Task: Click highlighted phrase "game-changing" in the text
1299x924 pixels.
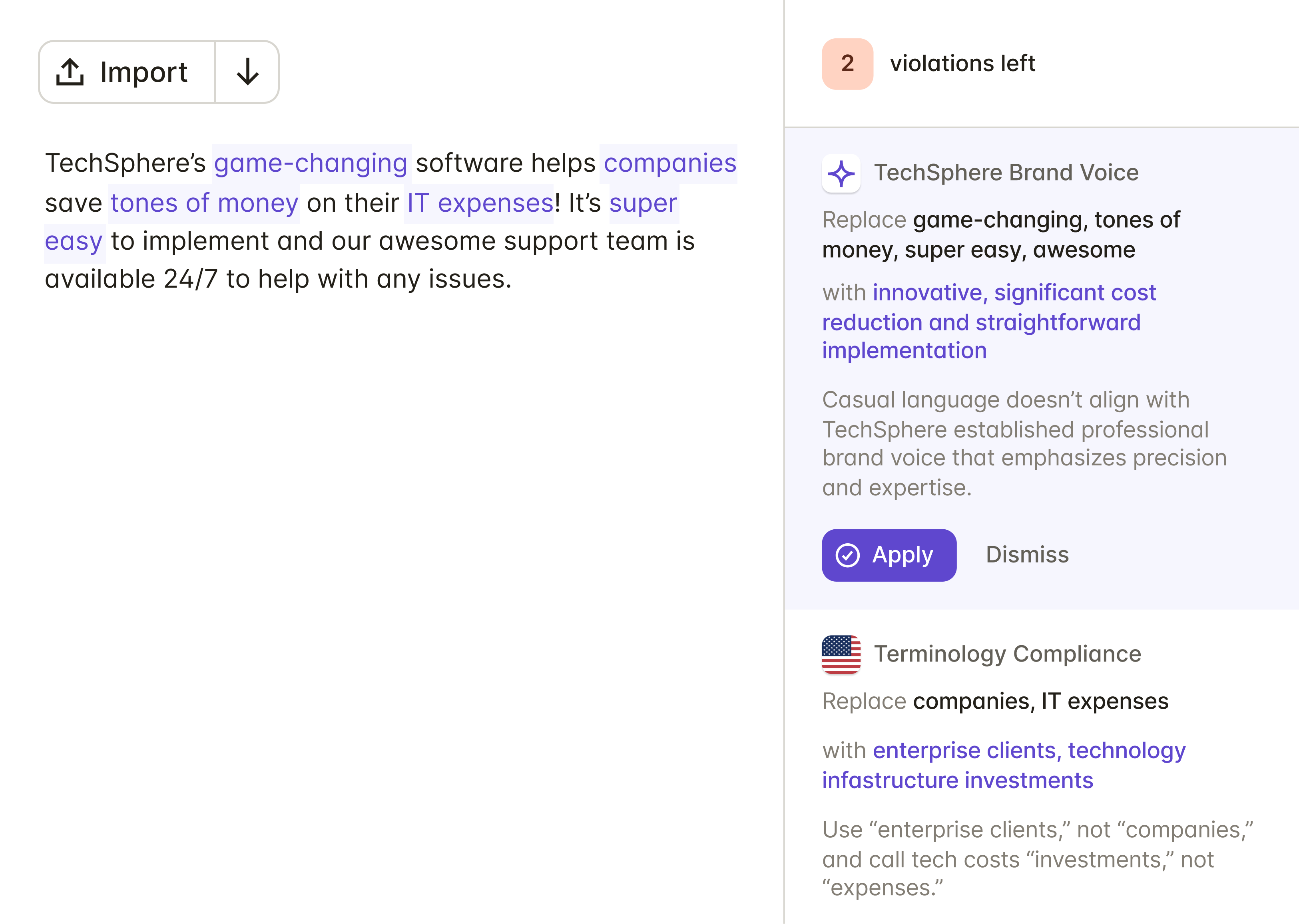Action: tap(311, 164)
